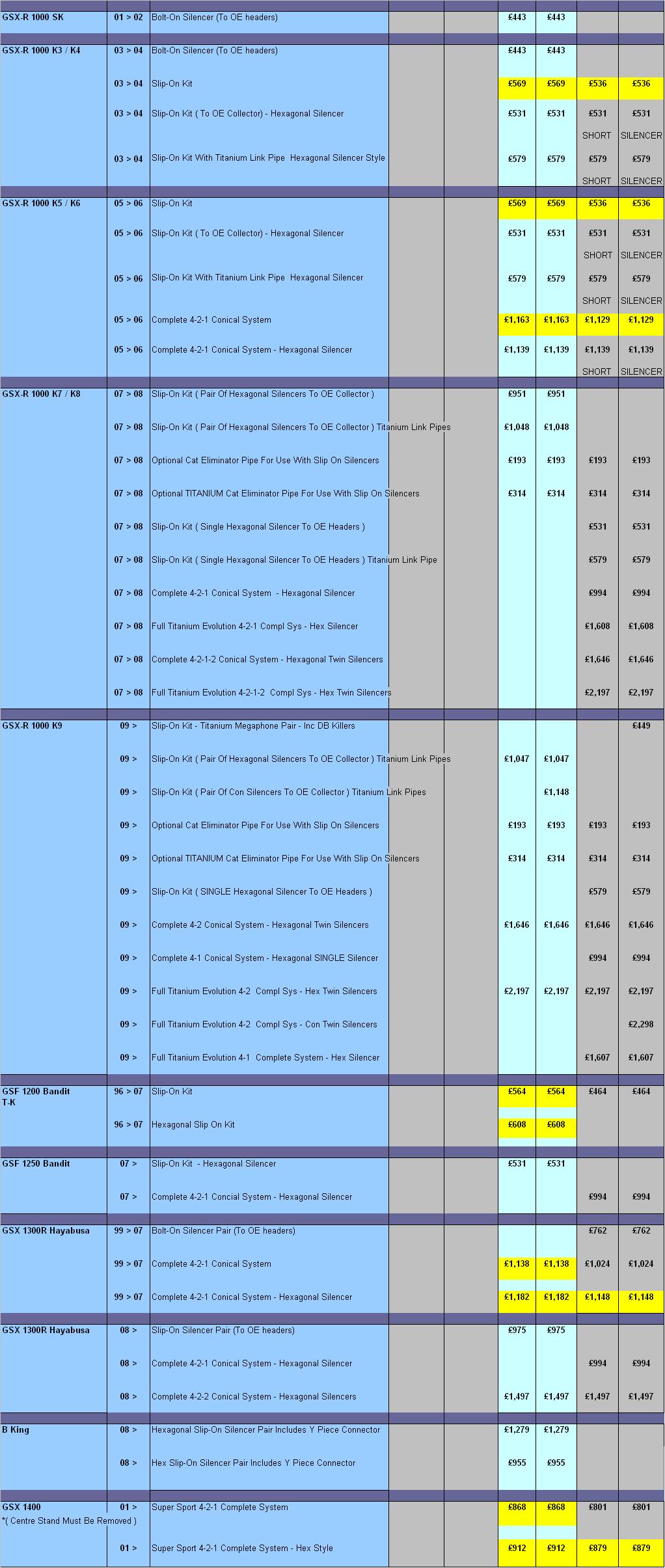Click 'Complete 4-2-1-2 Conical System - Hexagonal Twin Silencers'
The height and width of the screenshot is (1568, 665).
(267, 659)
